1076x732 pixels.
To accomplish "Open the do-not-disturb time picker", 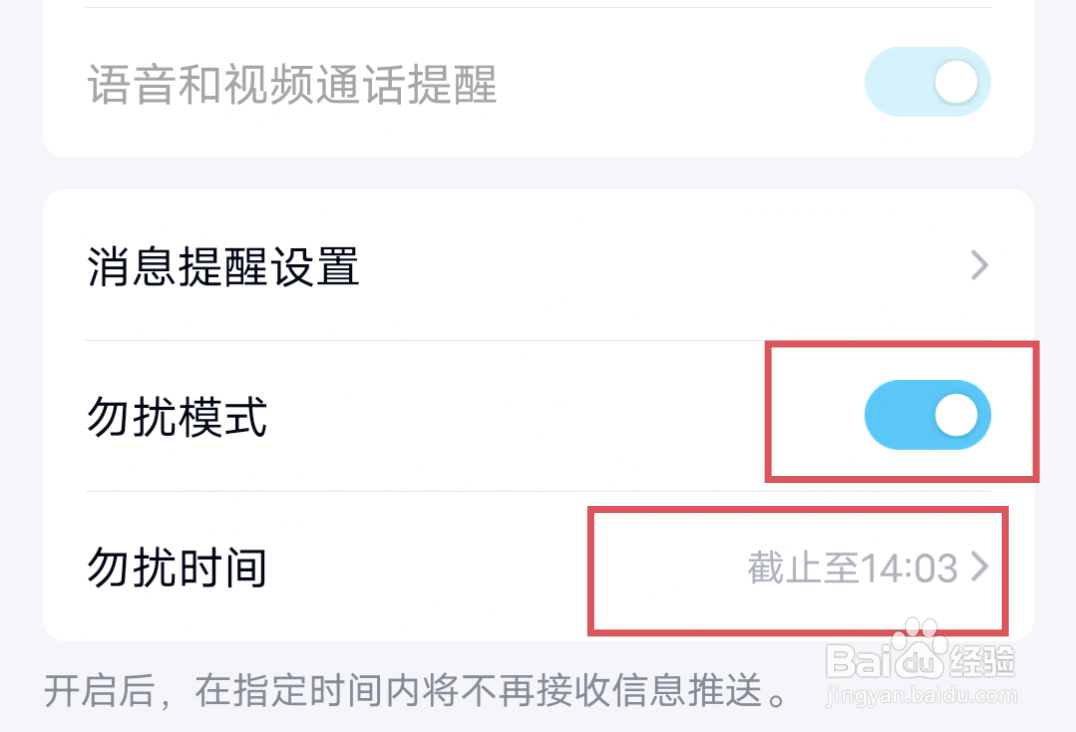I will (850, 567).
